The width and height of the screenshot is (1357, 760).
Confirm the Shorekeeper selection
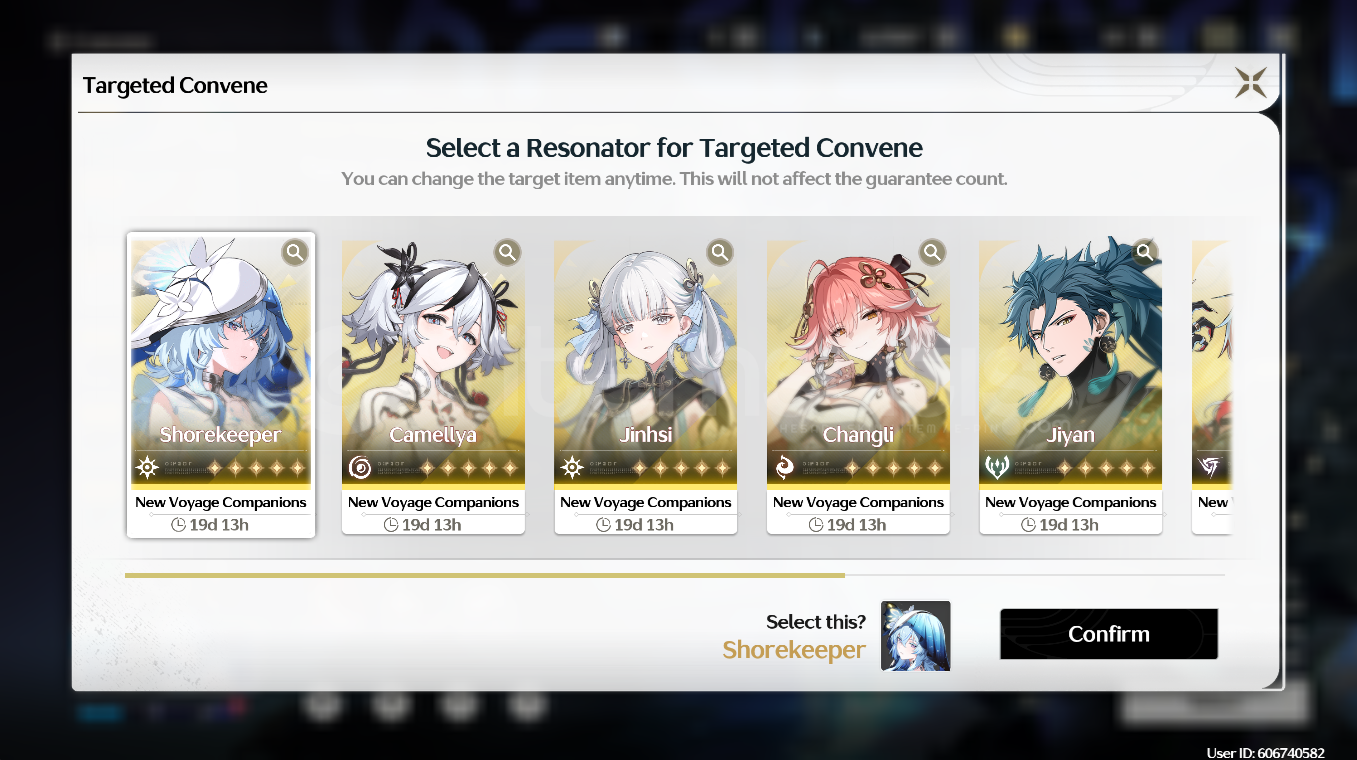(x=1109, y=634)
